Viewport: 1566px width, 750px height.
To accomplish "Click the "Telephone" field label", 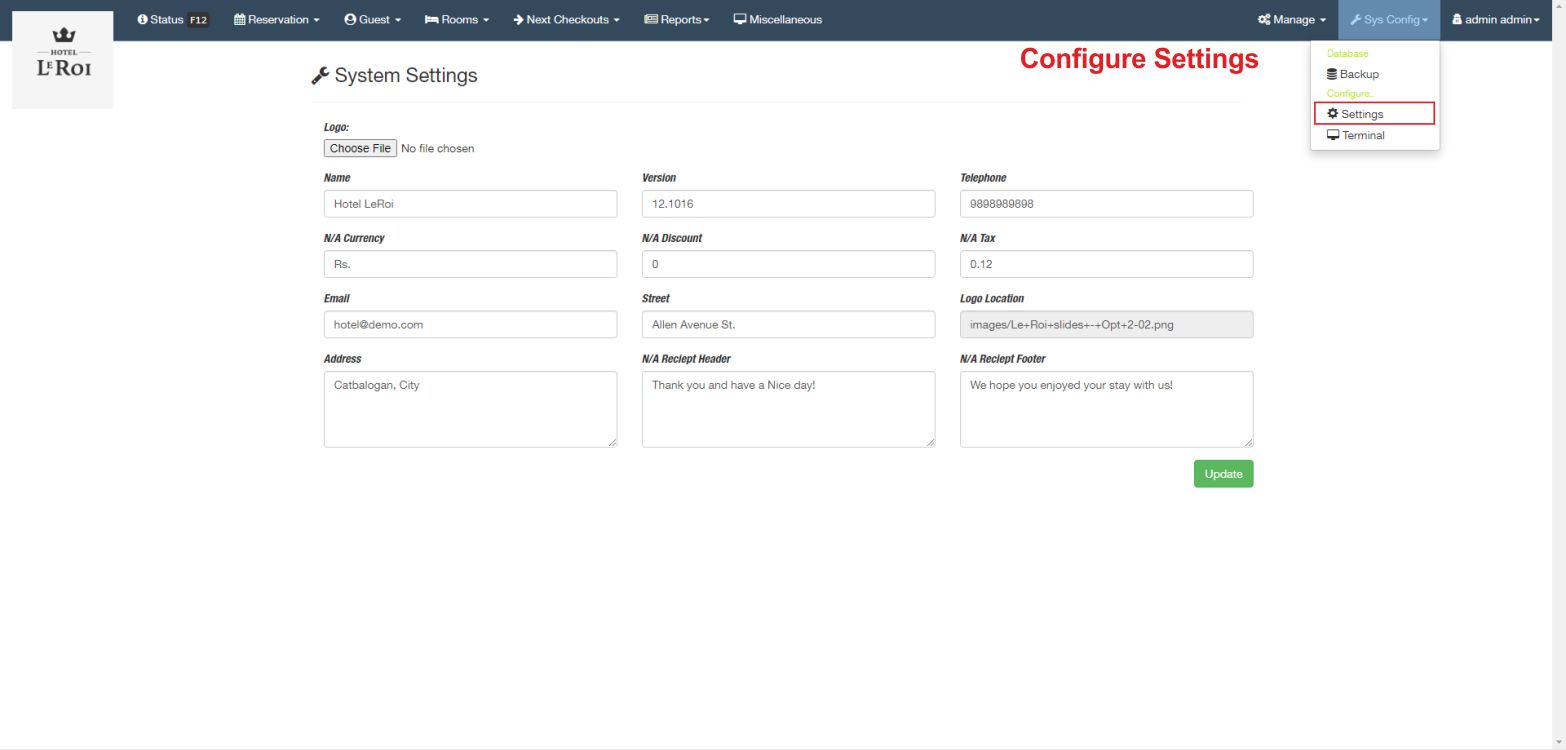I will pyautogui.click(x=983, y=178).
